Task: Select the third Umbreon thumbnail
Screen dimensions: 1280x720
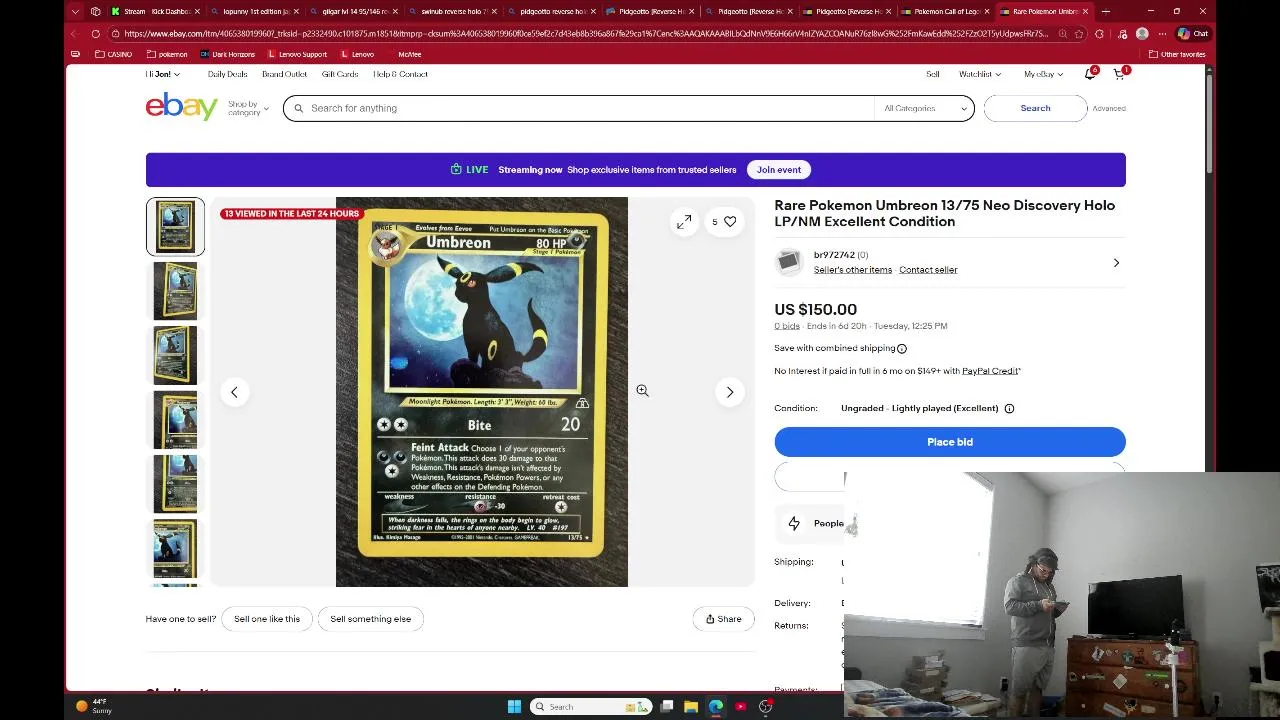Action: coord(175,355)
